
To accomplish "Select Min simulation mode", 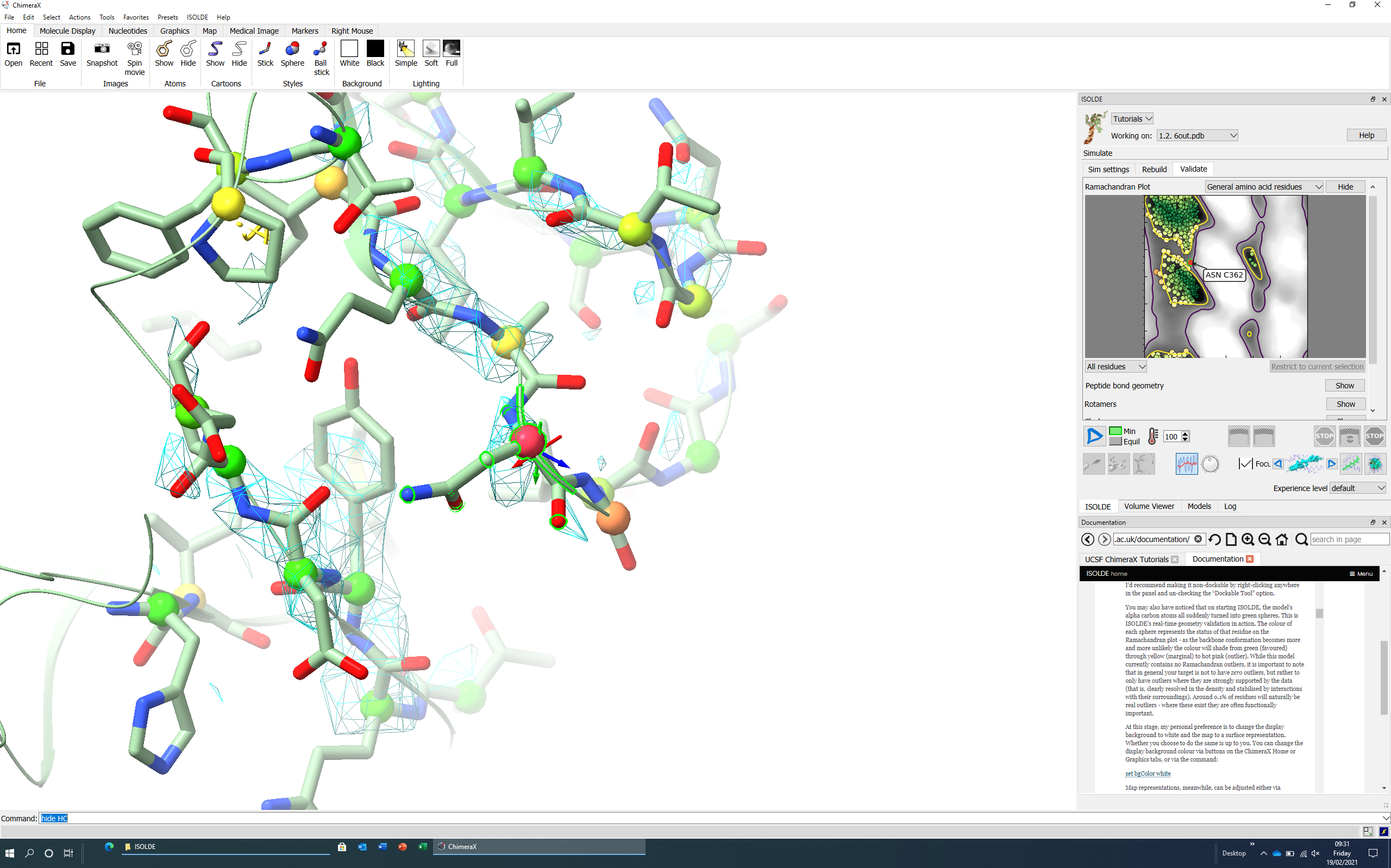I will tap(1116, 431).
